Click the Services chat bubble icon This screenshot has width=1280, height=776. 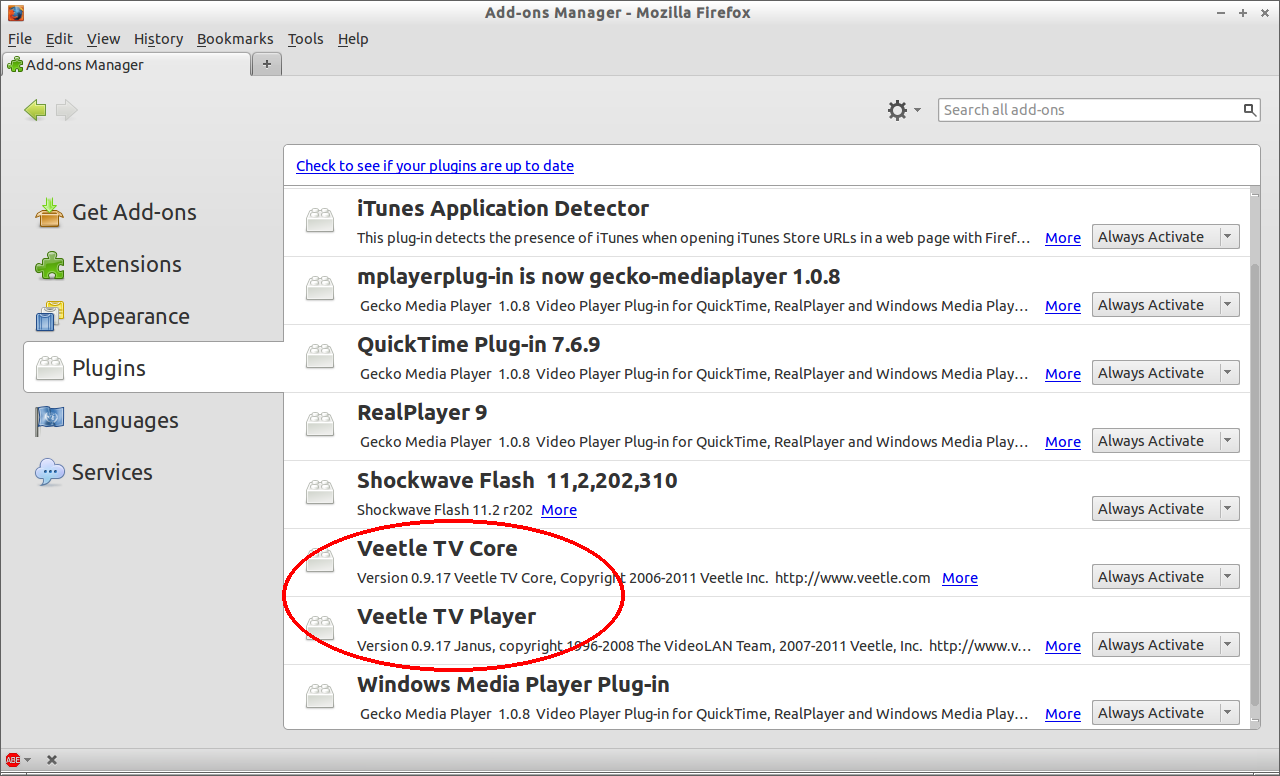click(49, 472)
